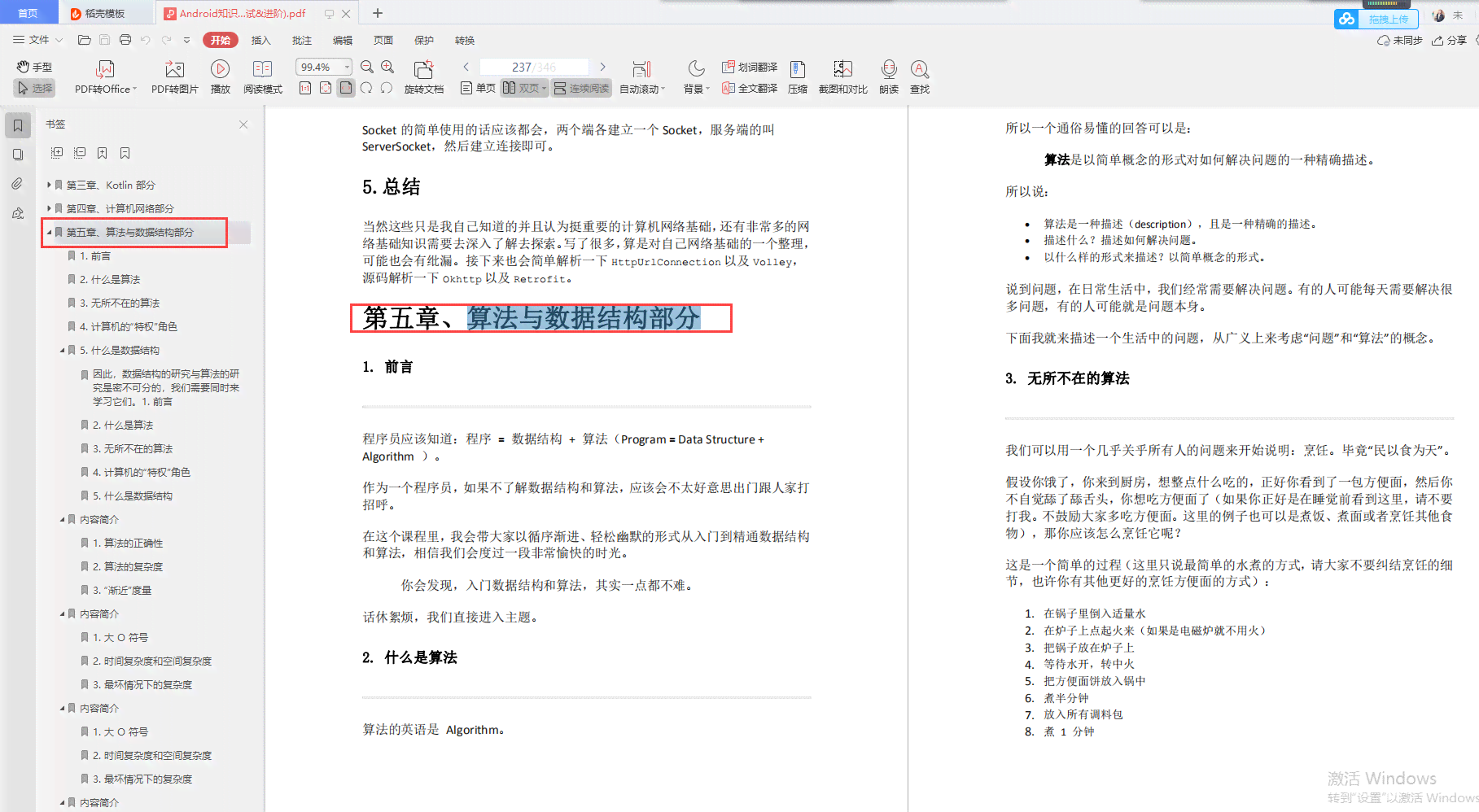
Task: Open the 编辑 edit tab
Action: coord(342,40)
